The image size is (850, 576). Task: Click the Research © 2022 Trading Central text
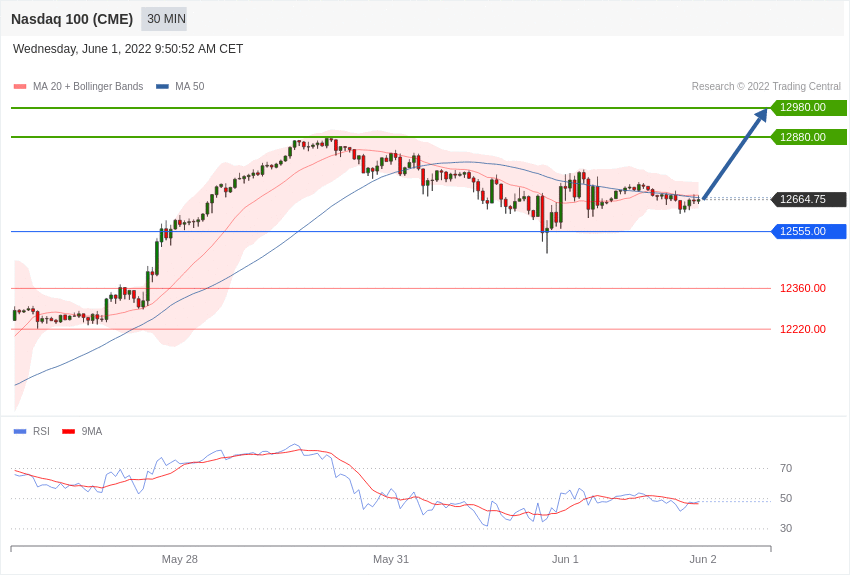pos(766,87)
